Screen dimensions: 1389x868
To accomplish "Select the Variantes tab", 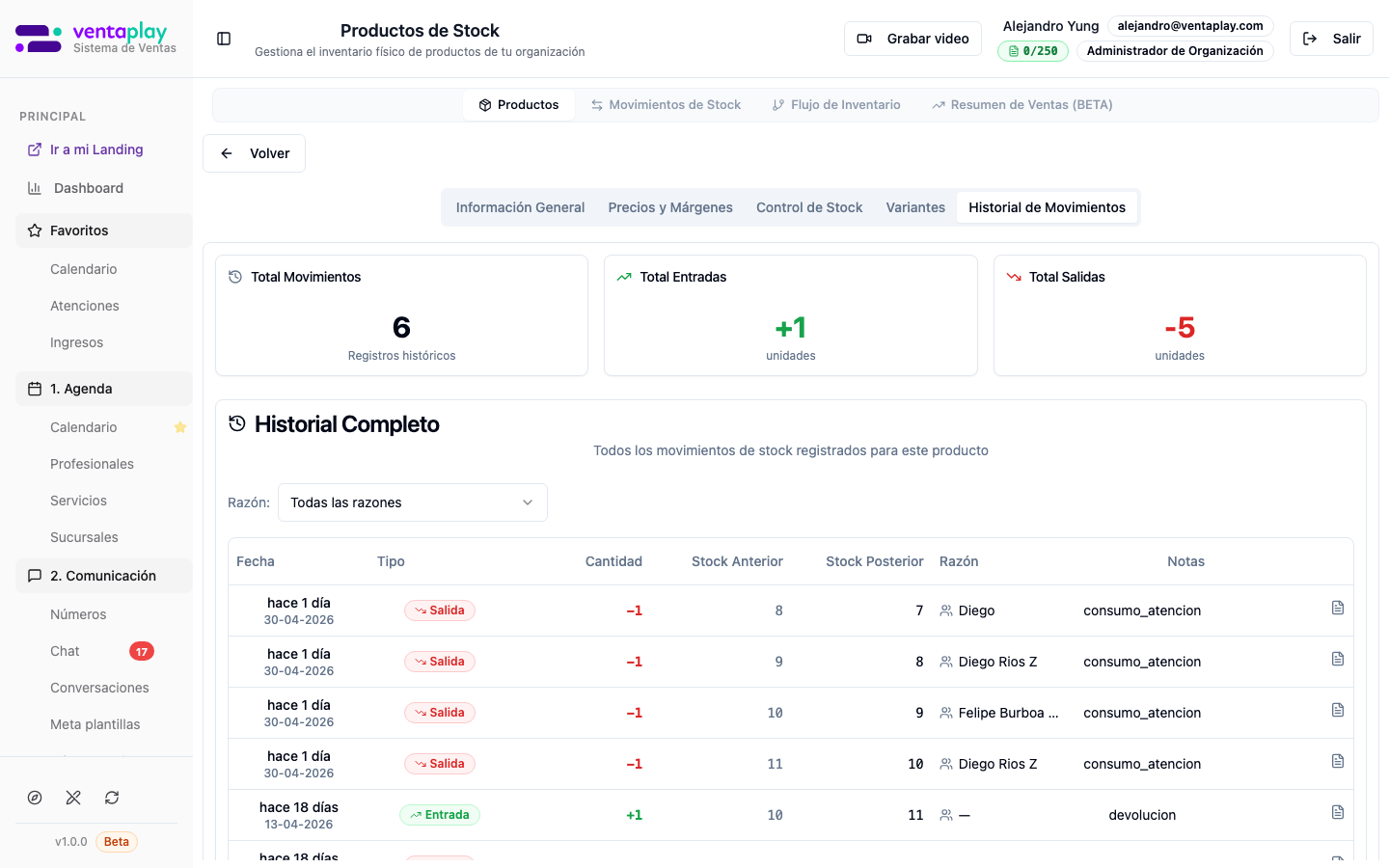I will [x=915, y=207].
